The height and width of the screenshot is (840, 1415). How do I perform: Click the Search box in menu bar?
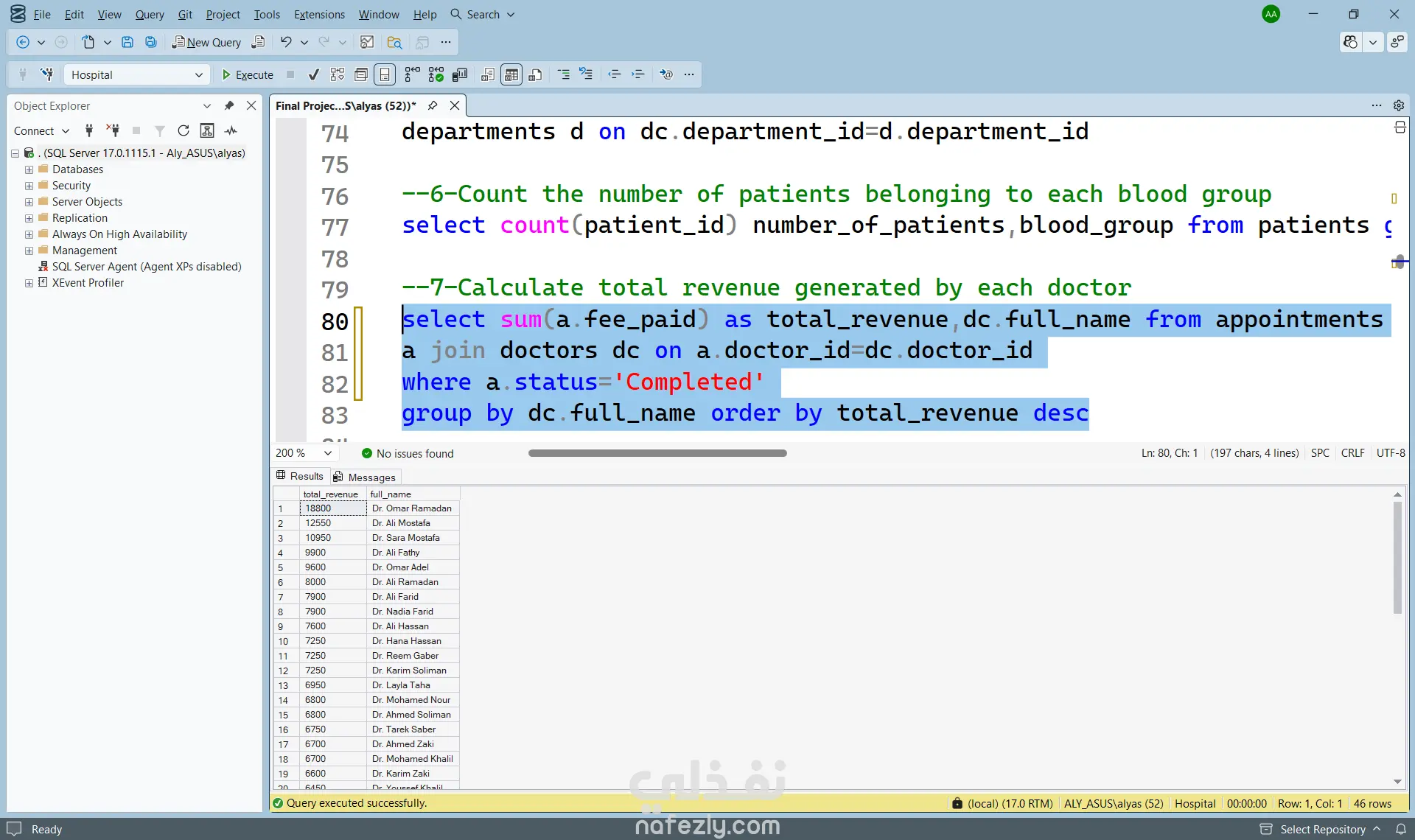483,14
